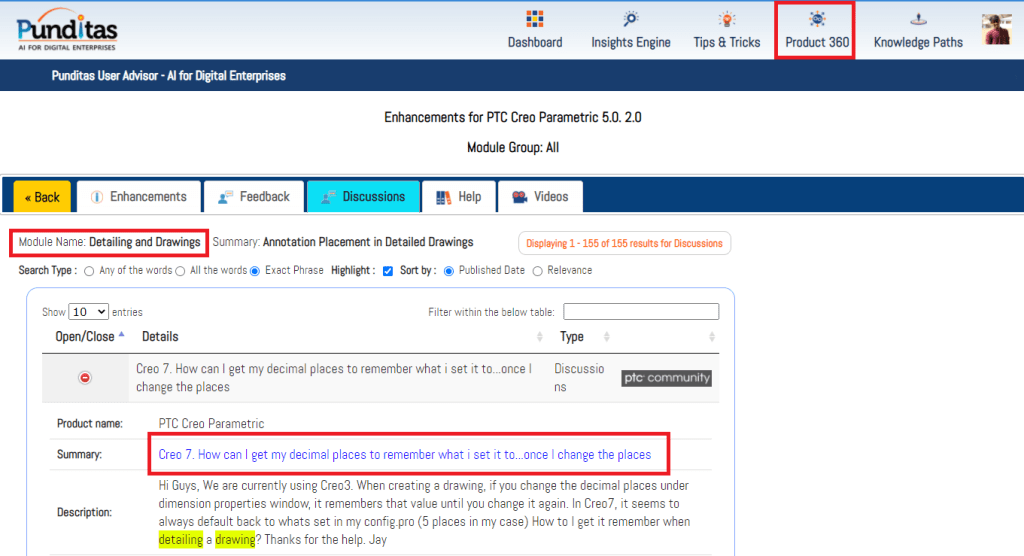Screen dimensions: 1024x556
Task: Switch to the Feedback tab
Action: 253,197
